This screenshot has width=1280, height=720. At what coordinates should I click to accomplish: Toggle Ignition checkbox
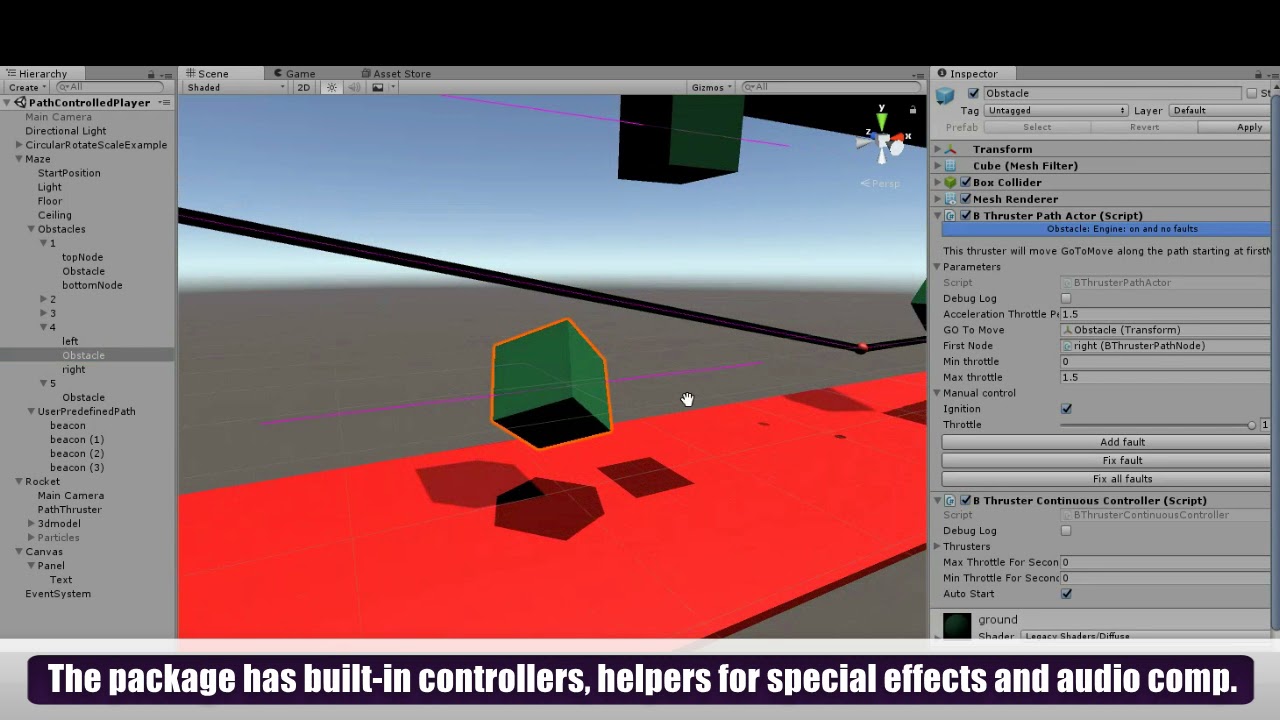[x=1066, y=409]
